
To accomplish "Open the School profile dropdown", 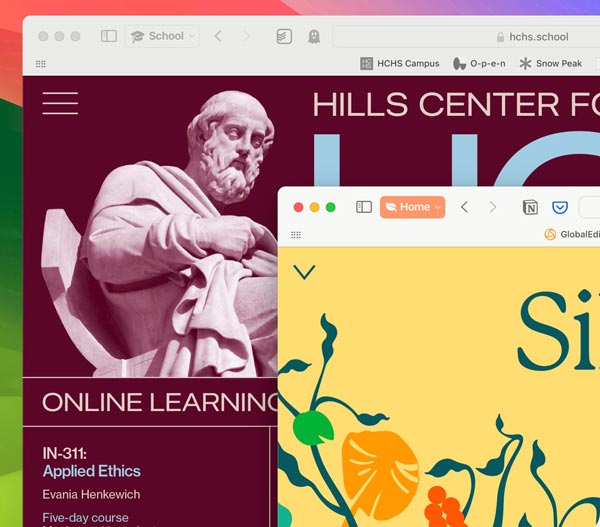I will pyautogui.click(x=163, y=36).
